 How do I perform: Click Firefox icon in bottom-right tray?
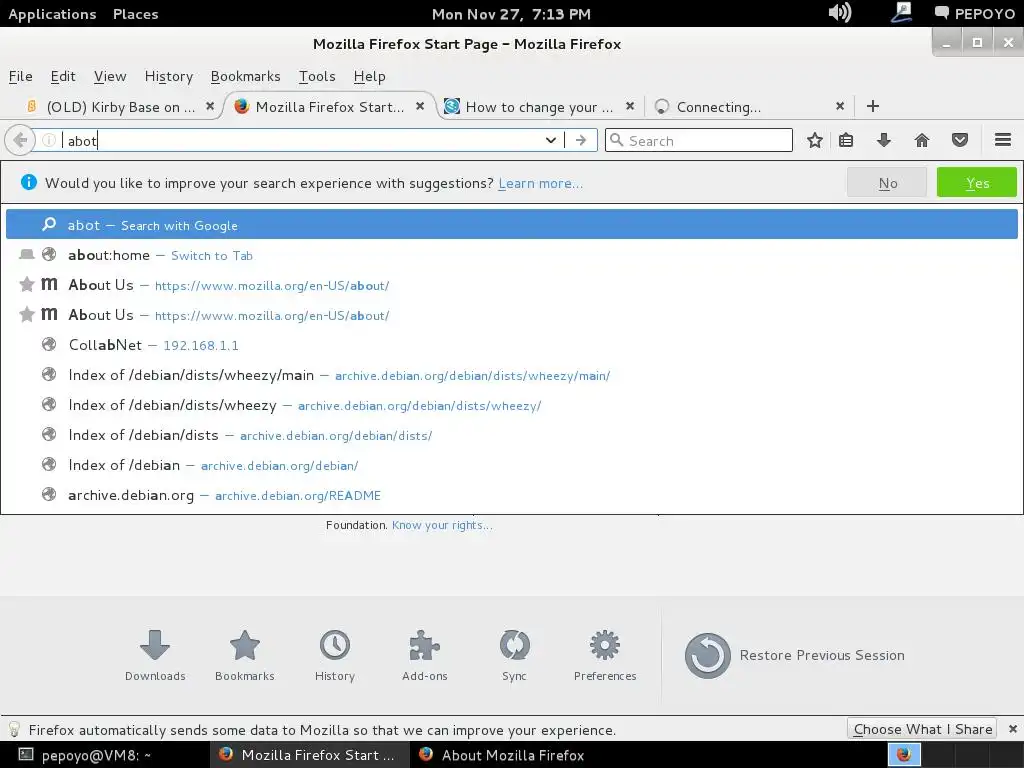click(x=904, y=755)
